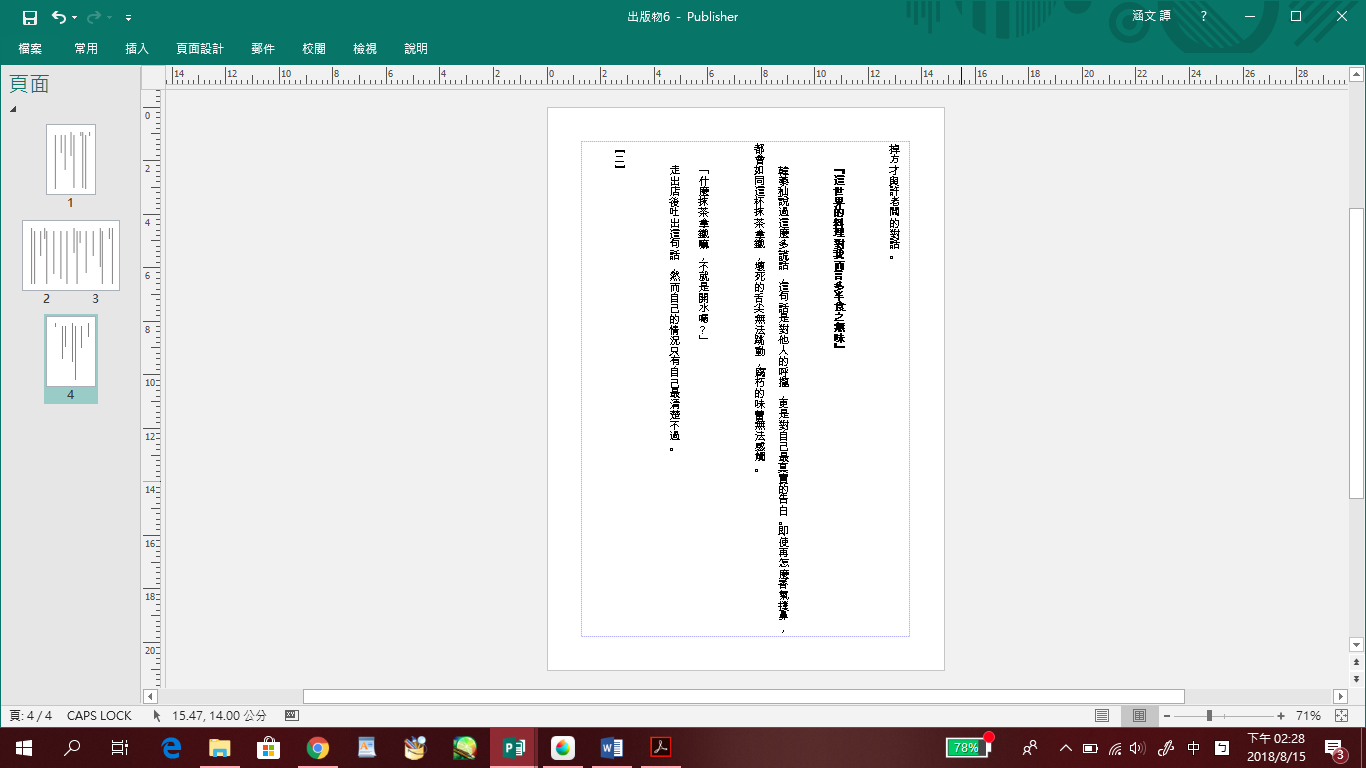Open the 頁面設計 (Page Design) tab
The image size is (1366, 768).
pyautogui.click(x=200, y=48)
